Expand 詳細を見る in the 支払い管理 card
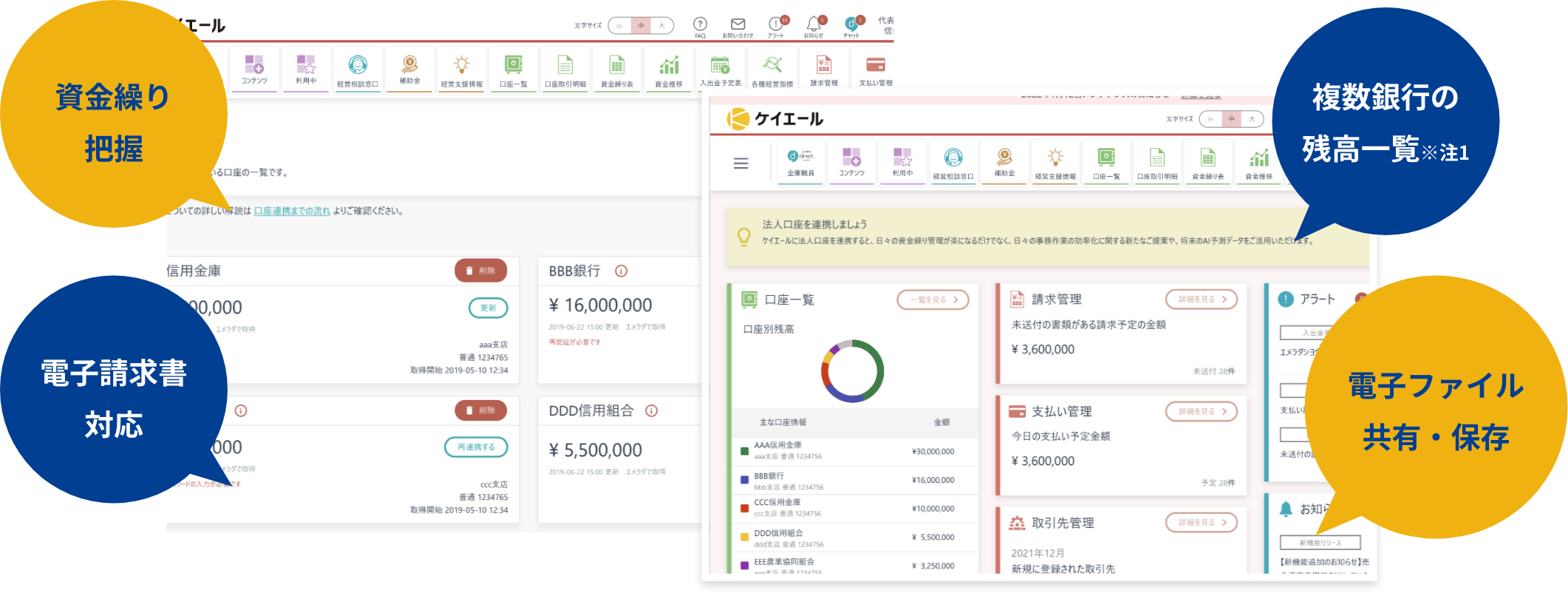The height and width of the screenshot is (599, 1568). (1201, 411)
